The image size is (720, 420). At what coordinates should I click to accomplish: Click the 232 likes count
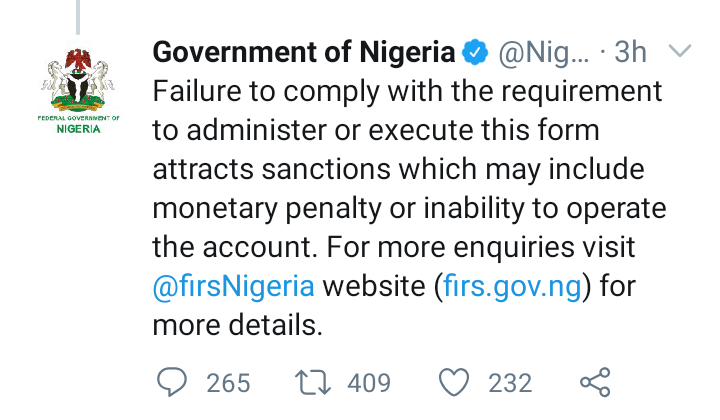click(x=510, y=383)
